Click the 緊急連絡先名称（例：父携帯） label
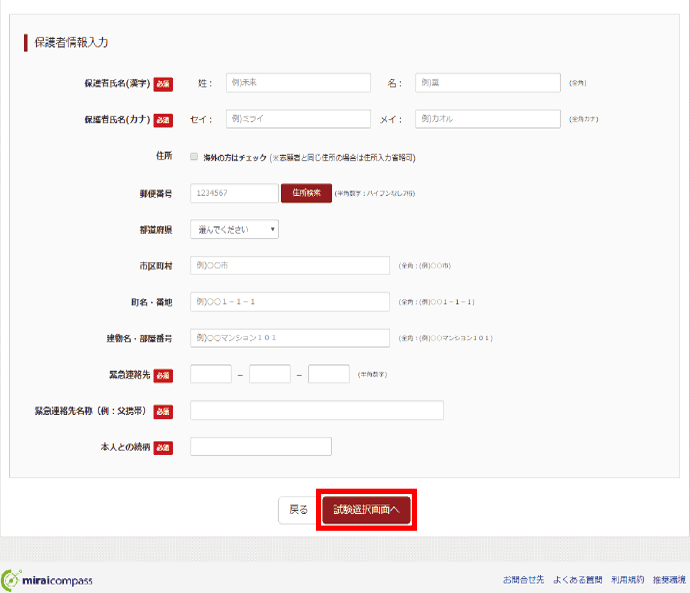 pyautogui.click(x=90, y=411)
